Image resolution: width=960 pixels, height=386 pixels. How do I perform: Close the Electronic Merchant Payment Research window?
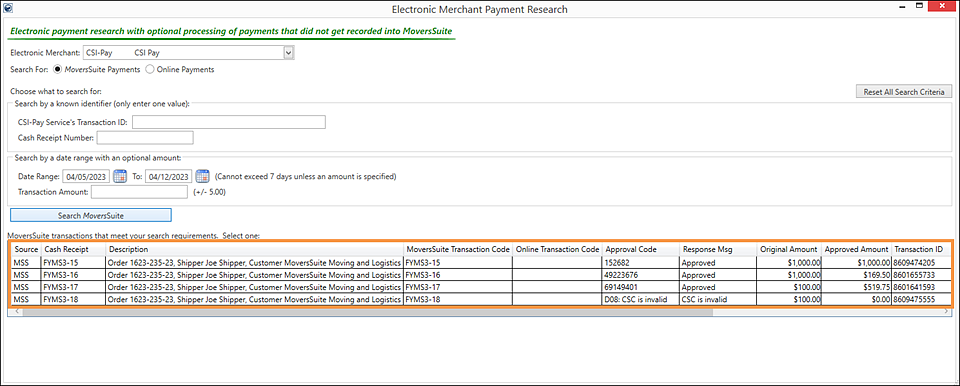click(941, 7)
